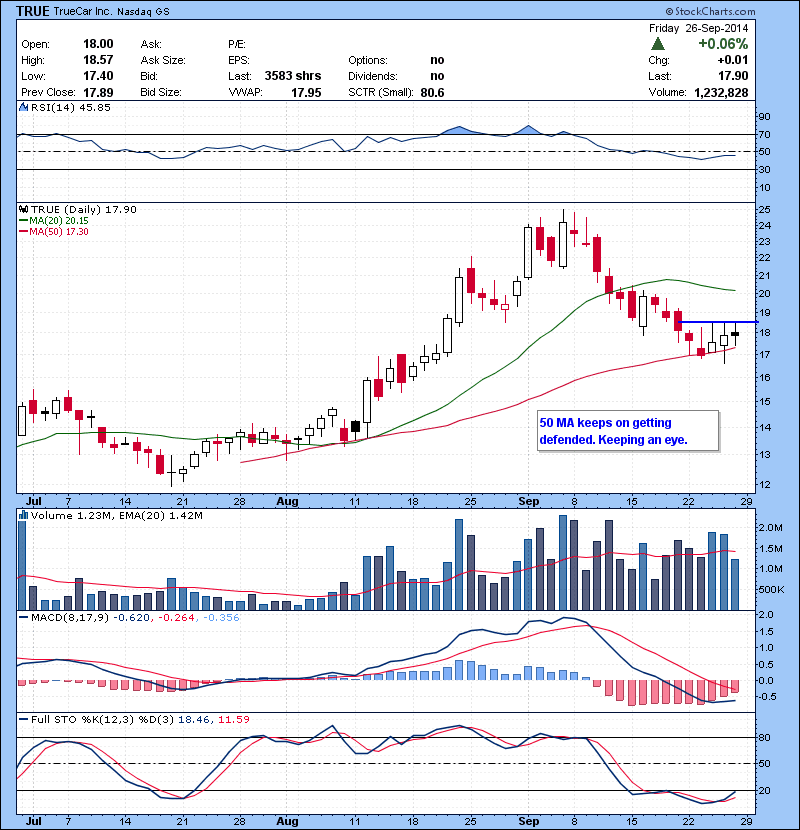Click the 25 label on the price axis

764,210
